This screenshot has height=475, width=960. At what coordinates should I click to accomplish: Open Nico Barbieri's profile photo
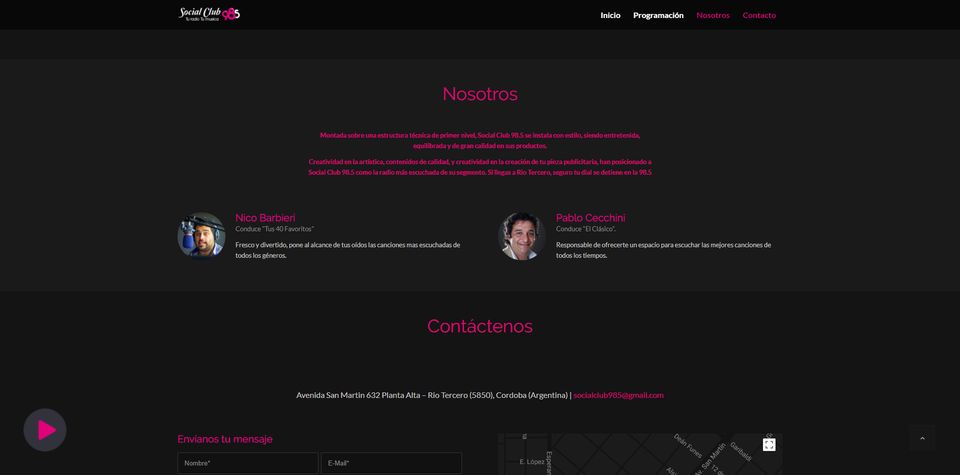(x=201, y=236)
